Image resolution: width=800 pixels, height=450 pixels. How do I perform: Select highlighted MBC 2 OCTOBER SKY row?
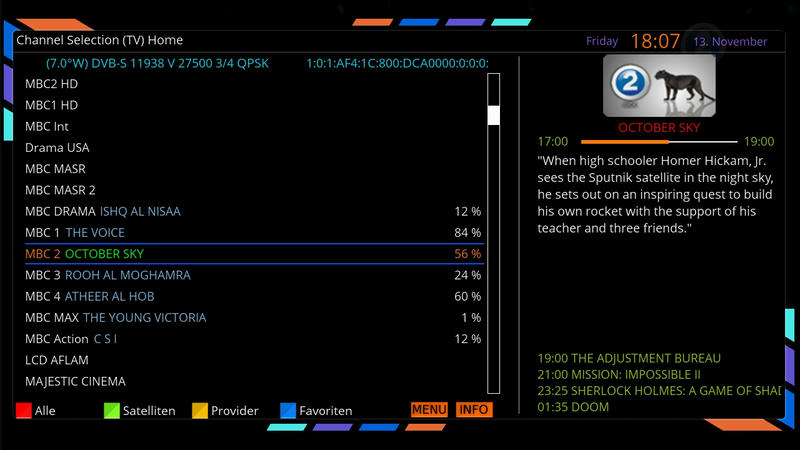(254, 254)
